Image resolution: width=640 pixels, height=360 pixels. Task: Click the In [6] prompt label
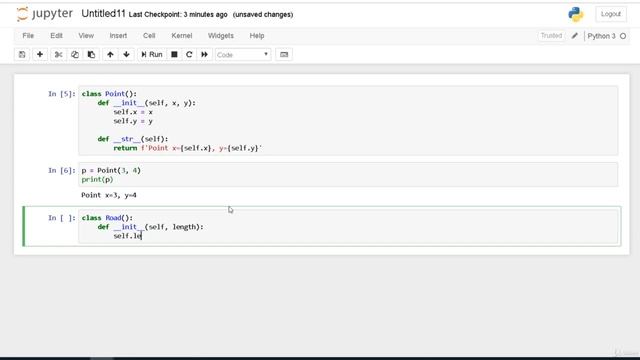62,171
